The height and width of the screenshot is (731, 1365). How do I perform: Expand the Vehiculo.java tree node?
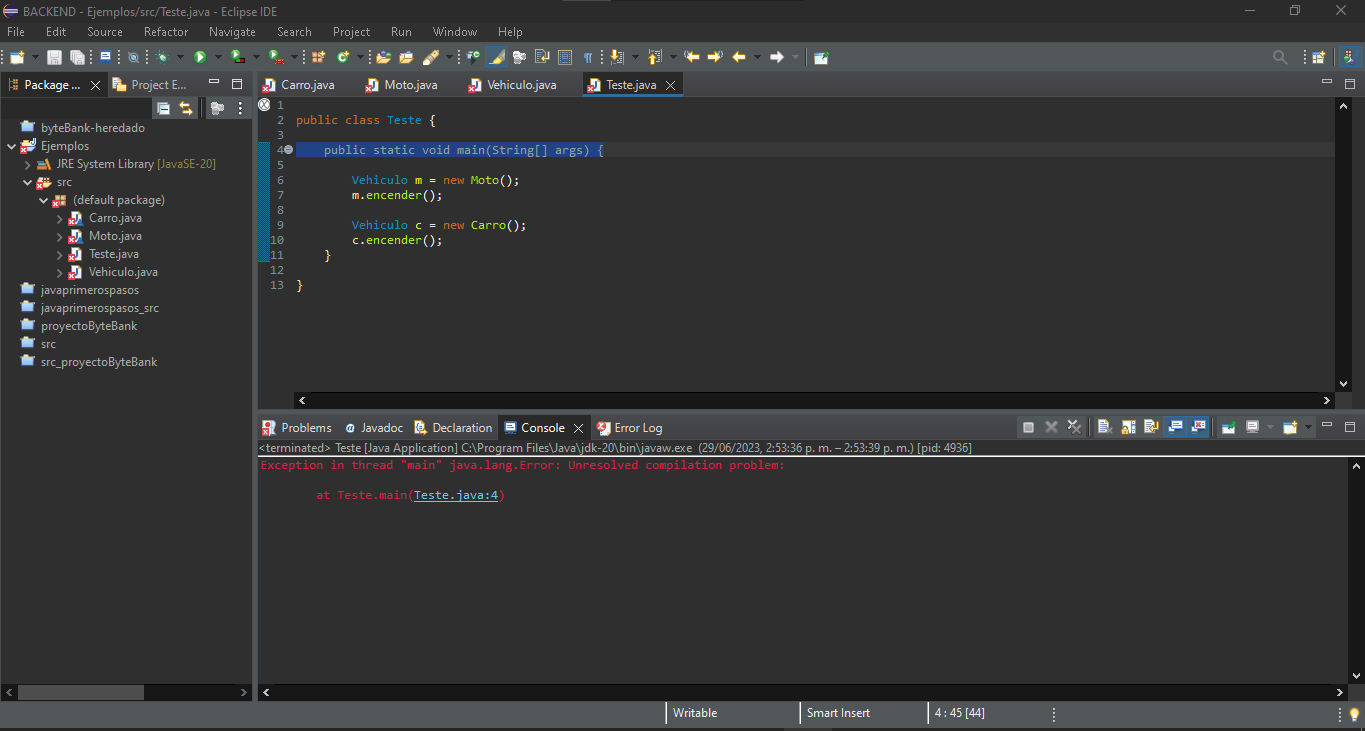[x=60, y=272]
